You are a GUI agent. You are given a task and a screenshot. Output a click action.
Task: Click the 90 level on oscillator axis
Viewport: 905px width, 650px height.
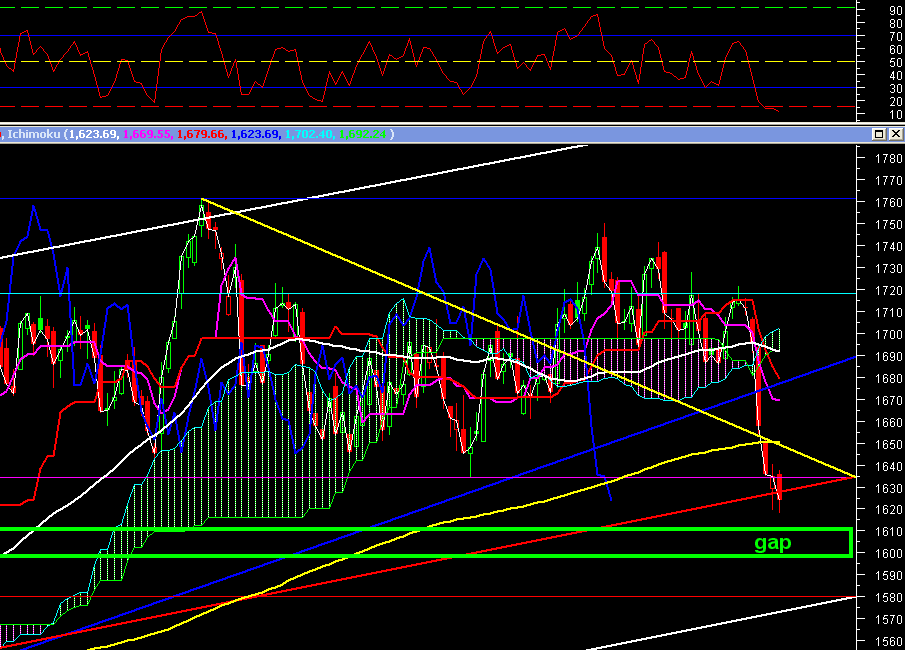tap(896, 10)
